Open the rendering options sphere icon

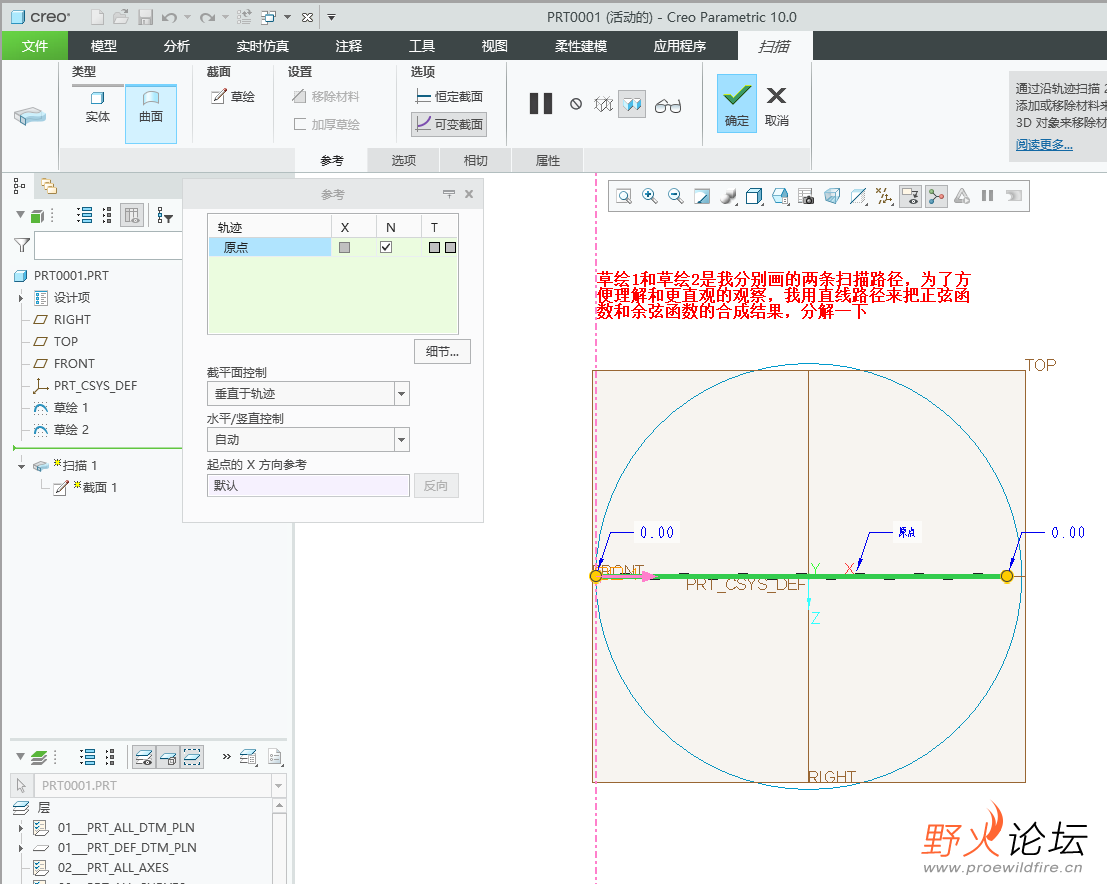click(728, 196)
